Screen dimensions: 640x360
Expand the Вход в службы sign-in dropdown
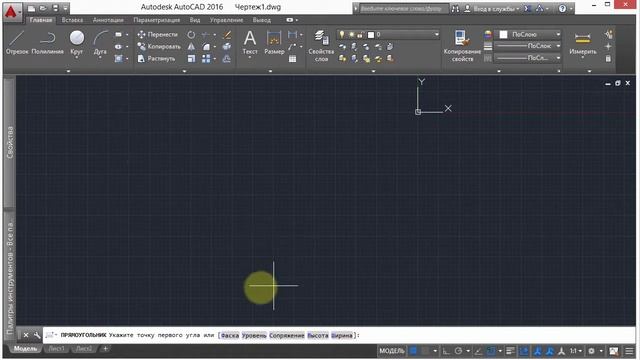pyautogui.click(x=518, y=9)
